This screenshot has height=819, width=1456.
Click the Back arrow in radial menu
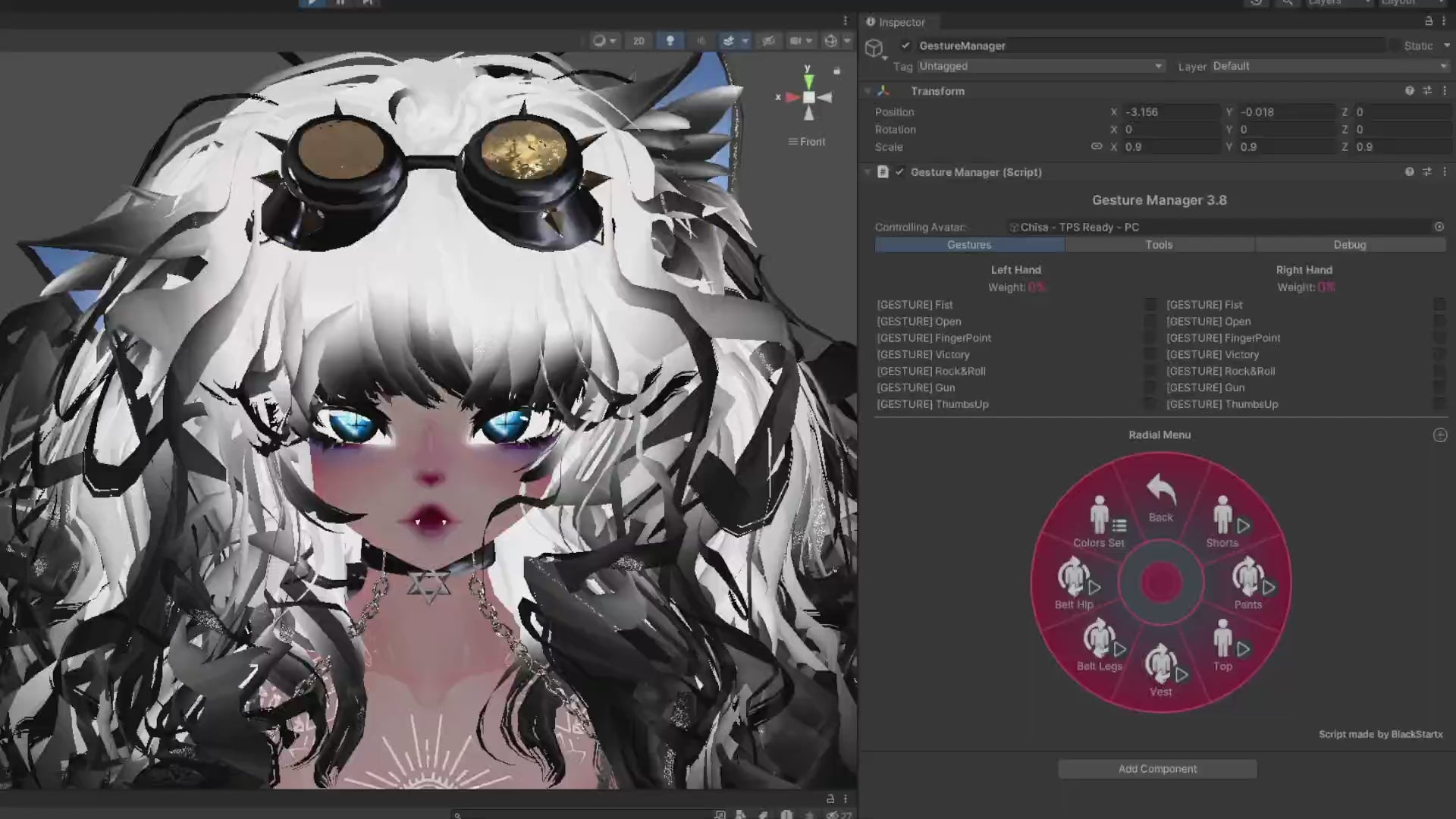[1160, 497]
